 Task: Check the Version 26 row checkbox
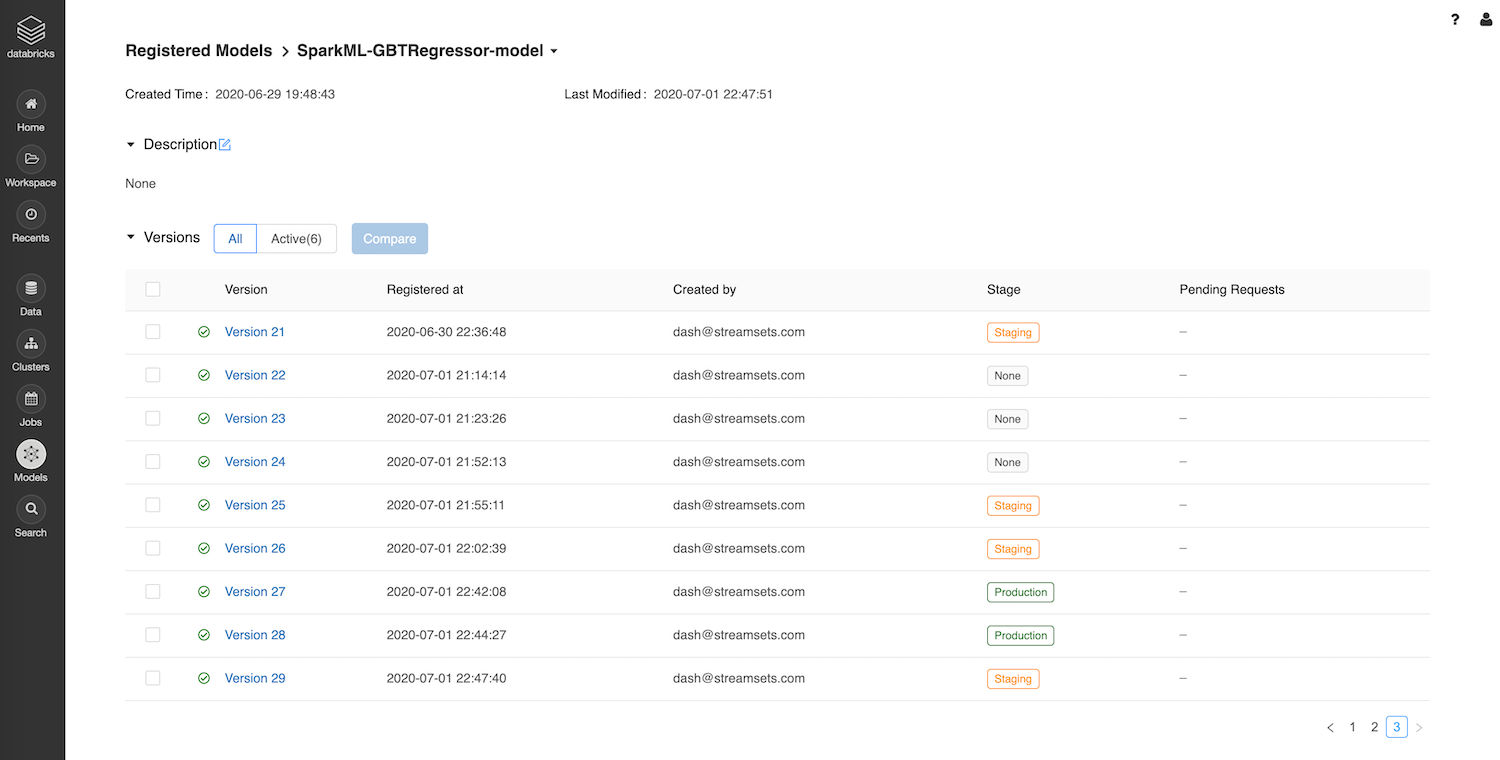pos(153,548)
